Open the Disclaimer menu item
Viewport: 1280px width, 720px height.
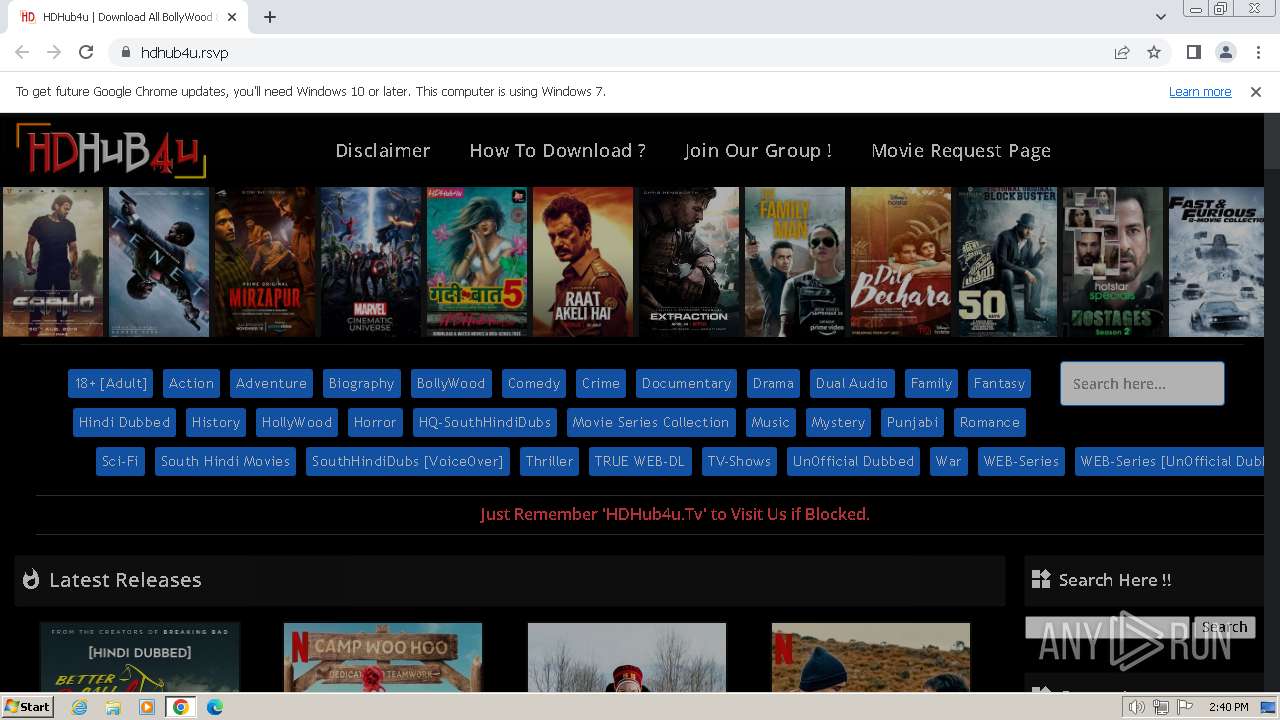tap(383, 150)
